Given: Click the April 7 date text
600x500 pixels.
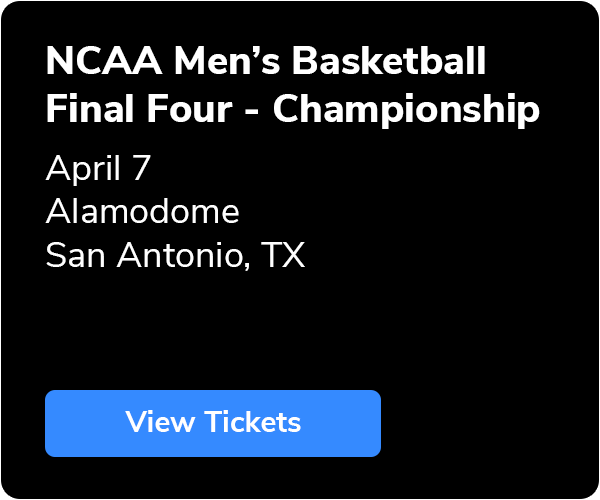Looking at the screenshot, I should pos(98,168).
